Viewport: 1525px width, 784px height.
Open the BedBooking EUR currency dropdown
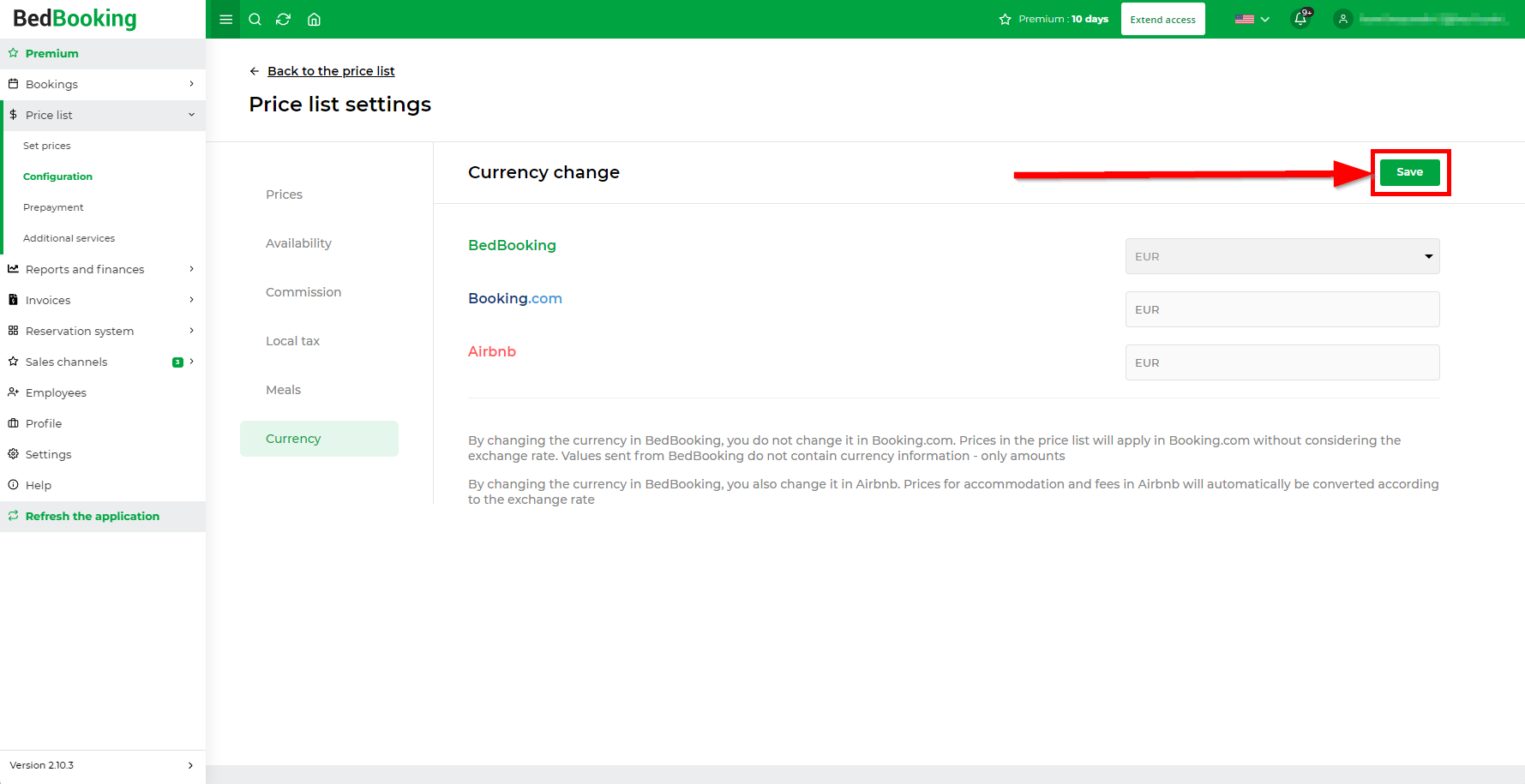(1282, 256)
